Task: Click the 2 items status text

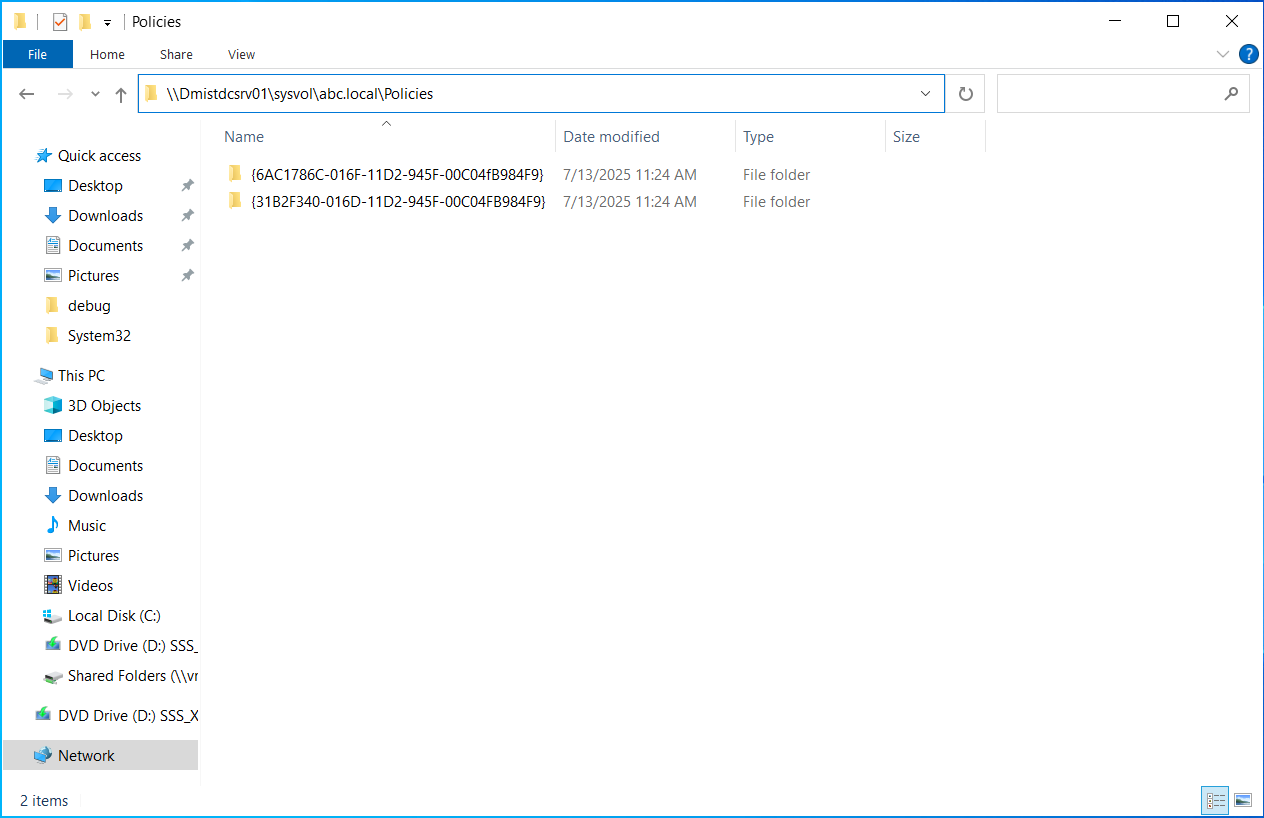Action: coord(44,801)
